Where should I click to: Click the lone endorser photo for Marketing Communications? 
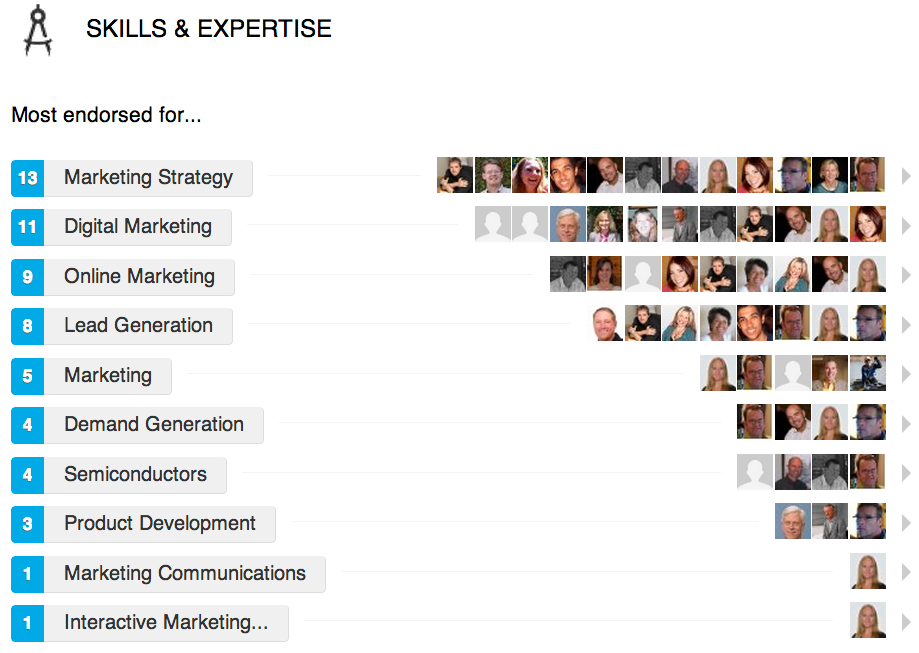point(867,571)
